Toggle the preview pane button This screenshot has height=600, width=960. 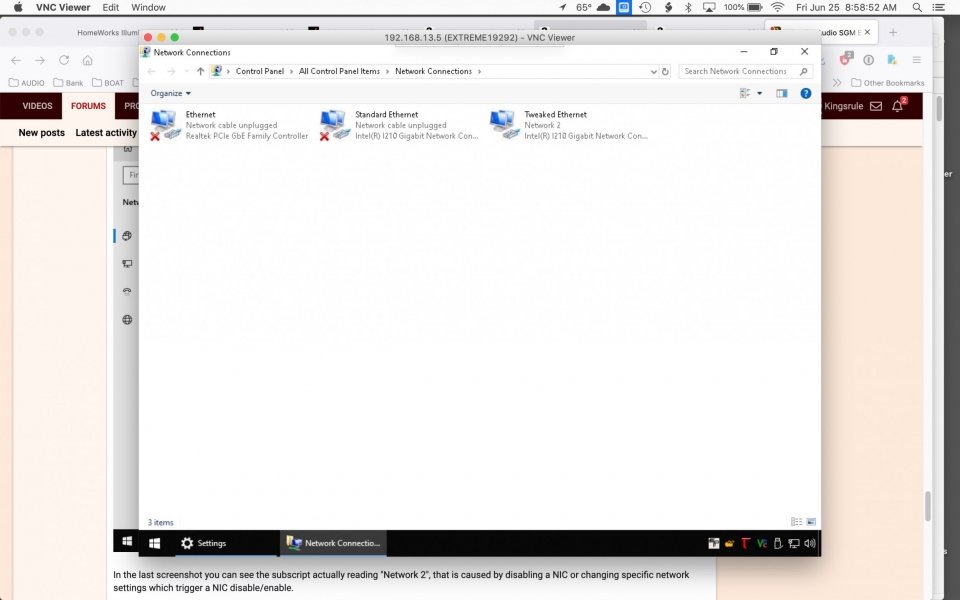coord(782,93)
